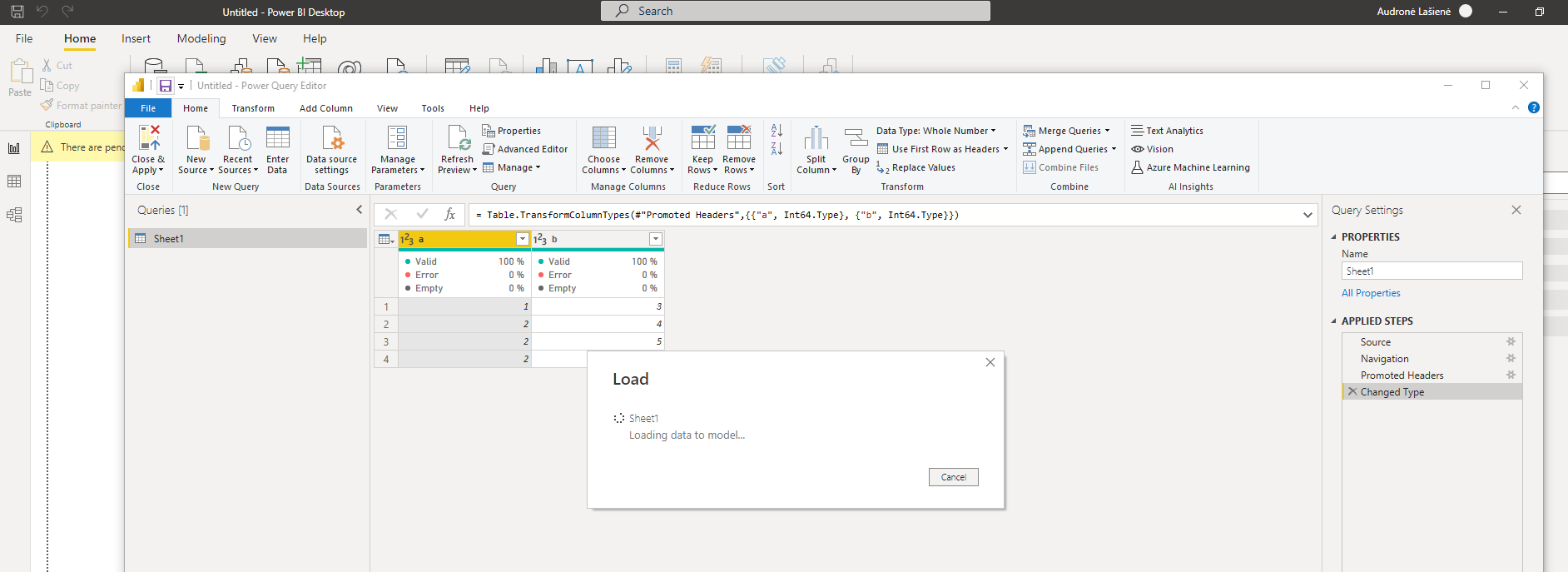1568x572 pixels.
Task: Switch to Data view in Power BI sidebar
Action: pos(14,182)
